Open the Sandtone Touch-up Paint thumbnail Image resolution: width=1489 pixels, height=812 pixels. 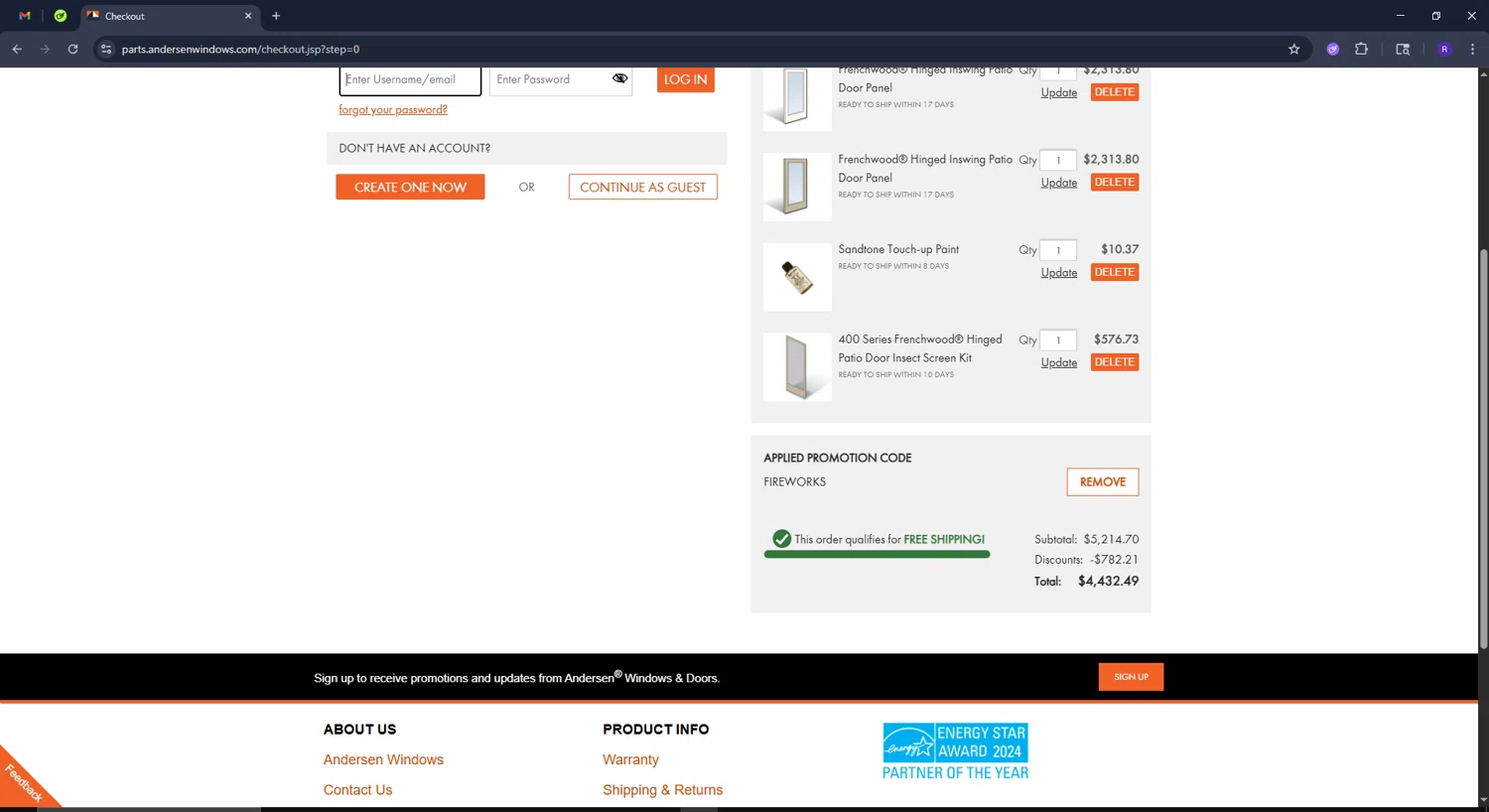797,277
